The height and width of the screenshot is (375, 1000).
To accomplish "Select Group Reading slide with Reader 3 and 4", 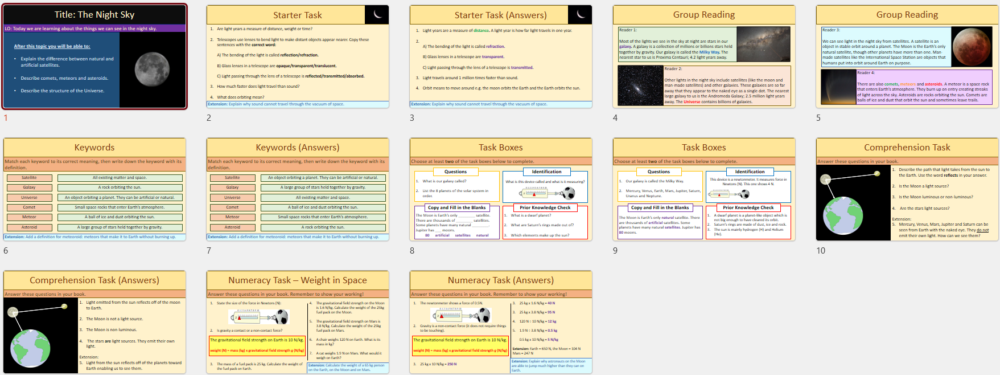I will [908, 57].
